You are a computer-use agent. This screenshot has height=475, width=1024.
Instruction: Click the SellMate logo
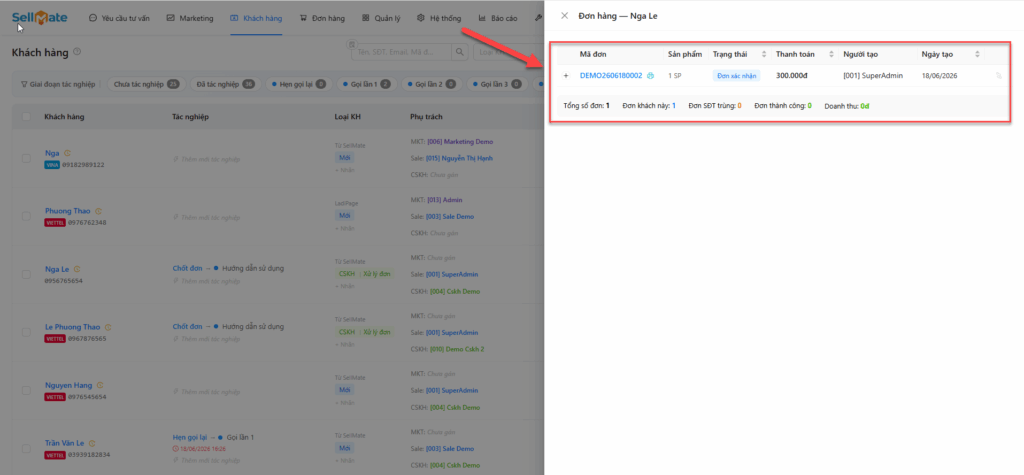pos(39,18)
